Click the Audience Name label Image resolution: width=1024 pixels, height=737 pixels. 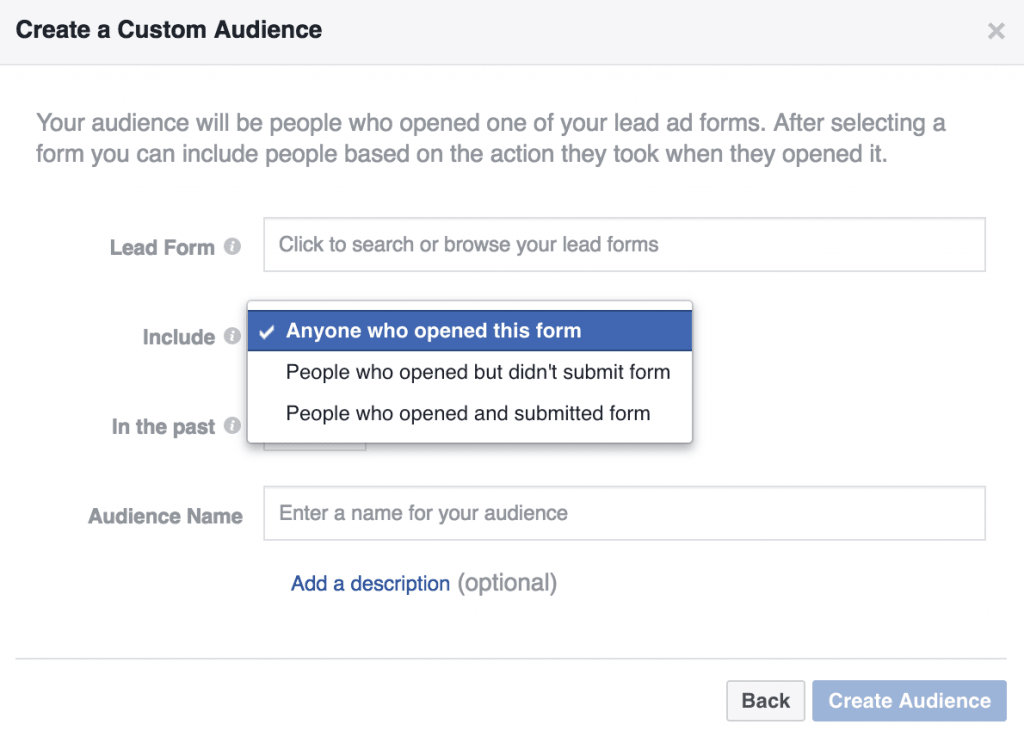pos(165,516)
